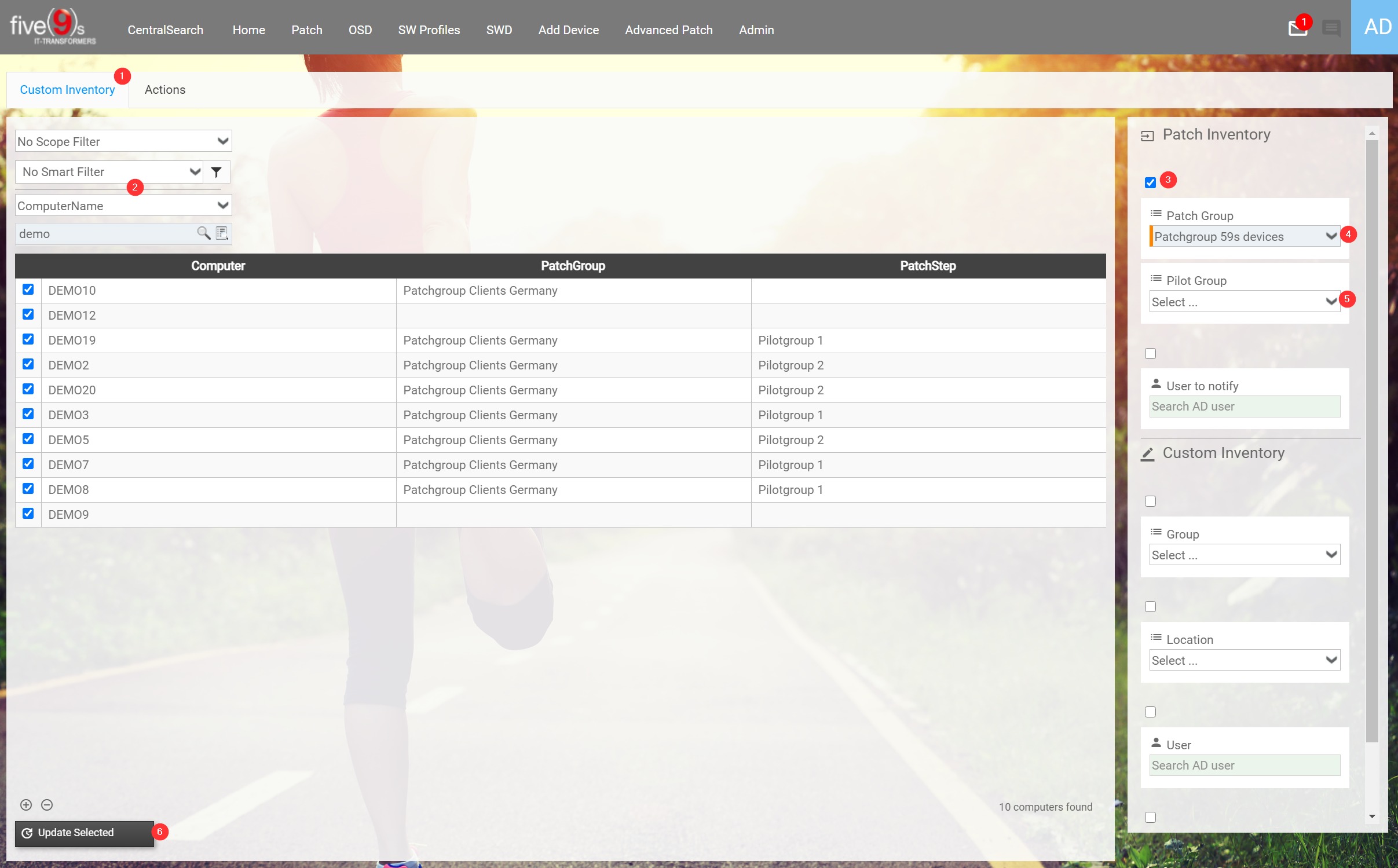Toggle the DEMO2 row checkbox

coord(28,364)
